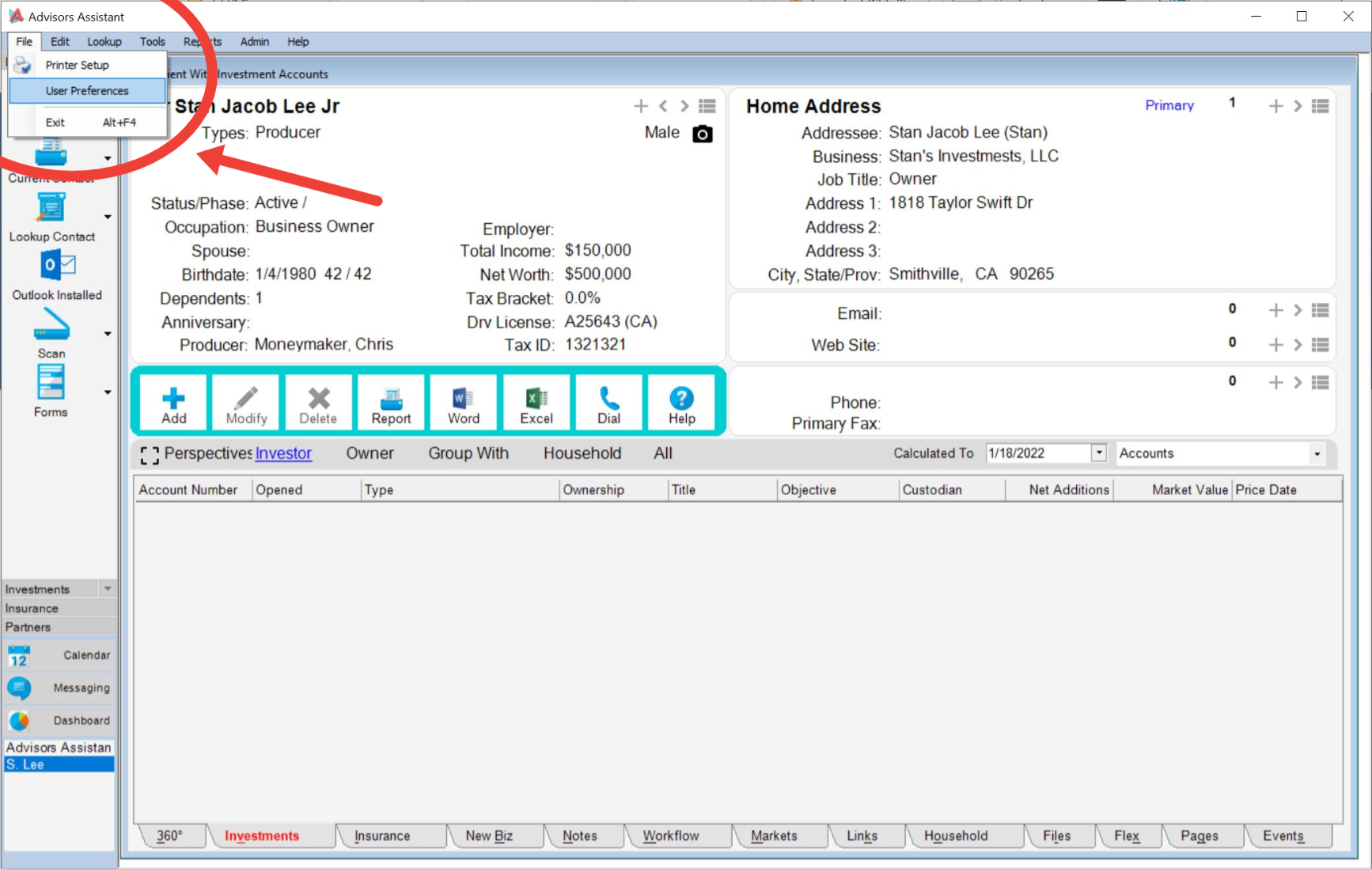This screenshot has width=1372, height=870.
Task: Select the Household perspective
Action: click(x=582, y=454)
